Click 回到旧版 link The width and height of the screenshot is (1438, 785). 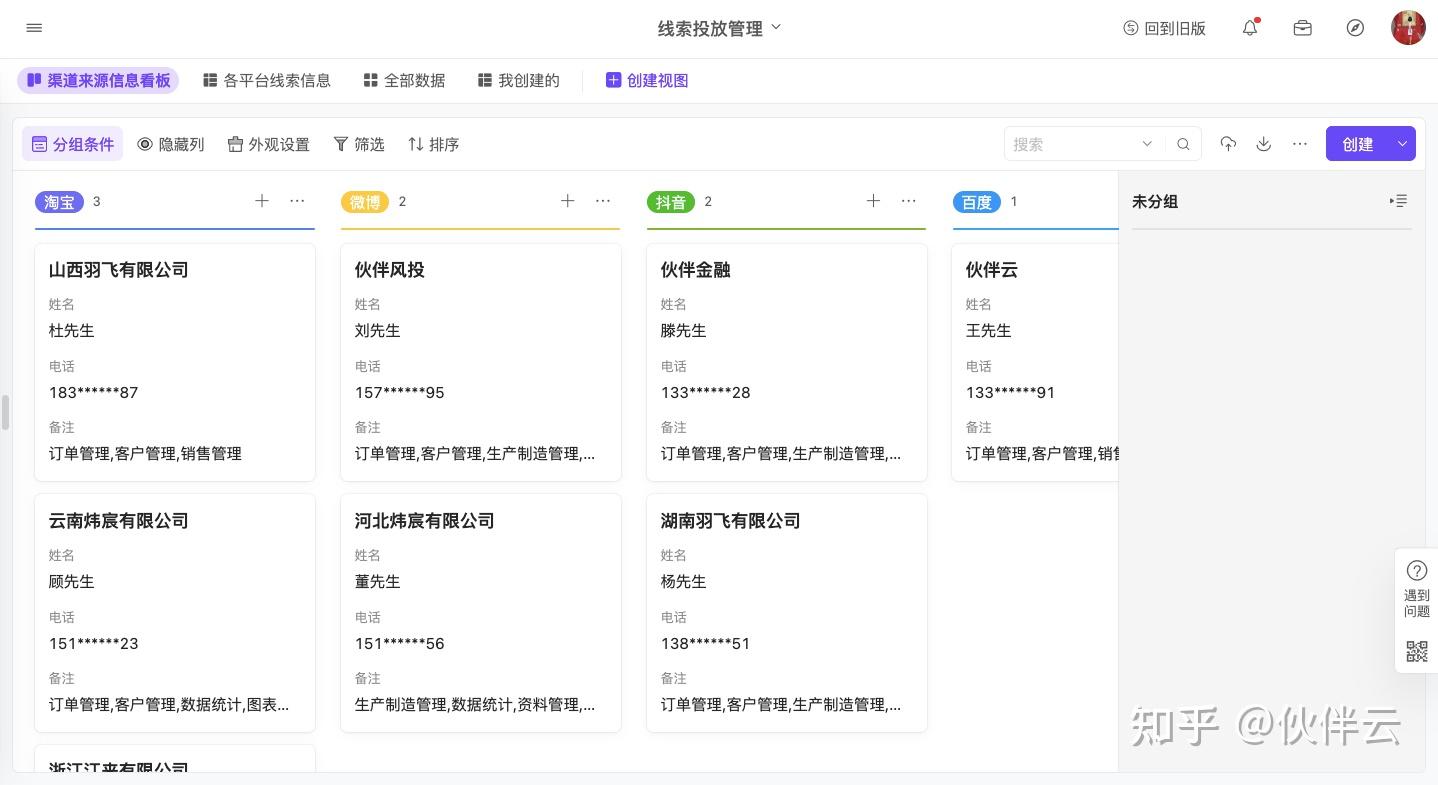pos(1164,28)
